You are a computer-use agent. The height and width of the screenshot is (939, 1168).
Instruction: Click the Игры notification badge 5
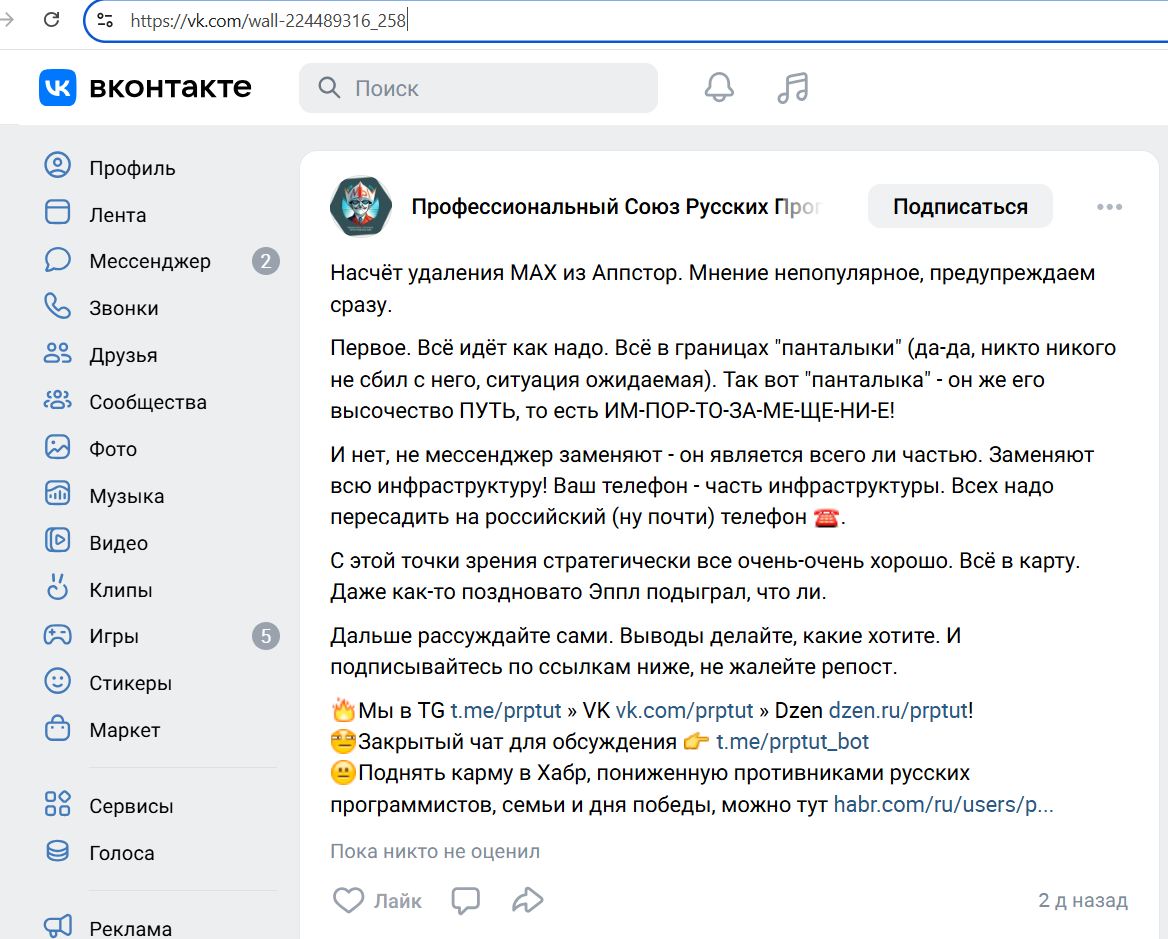(266, 635)
